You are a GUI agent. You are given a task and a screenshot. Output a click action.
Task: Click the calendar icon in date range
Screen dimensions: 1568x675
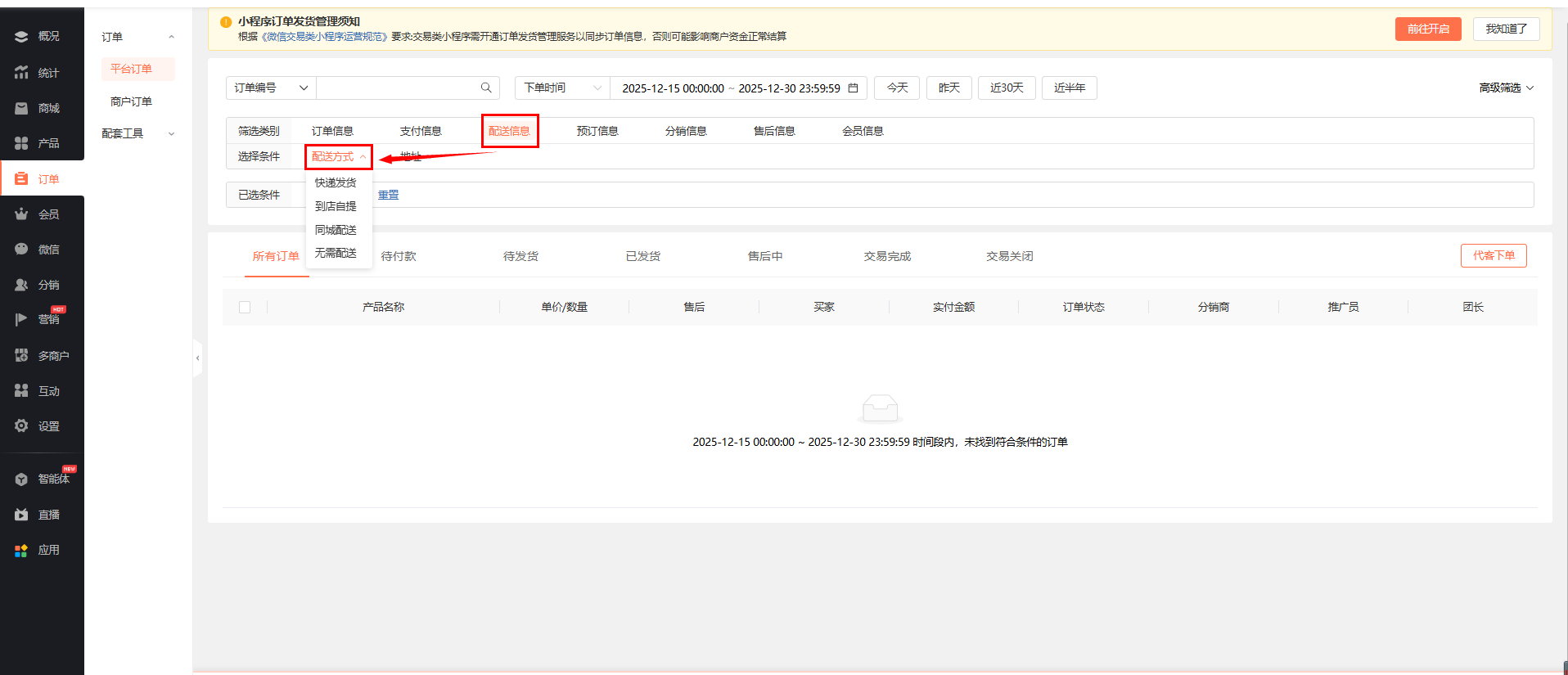(853, 88)
